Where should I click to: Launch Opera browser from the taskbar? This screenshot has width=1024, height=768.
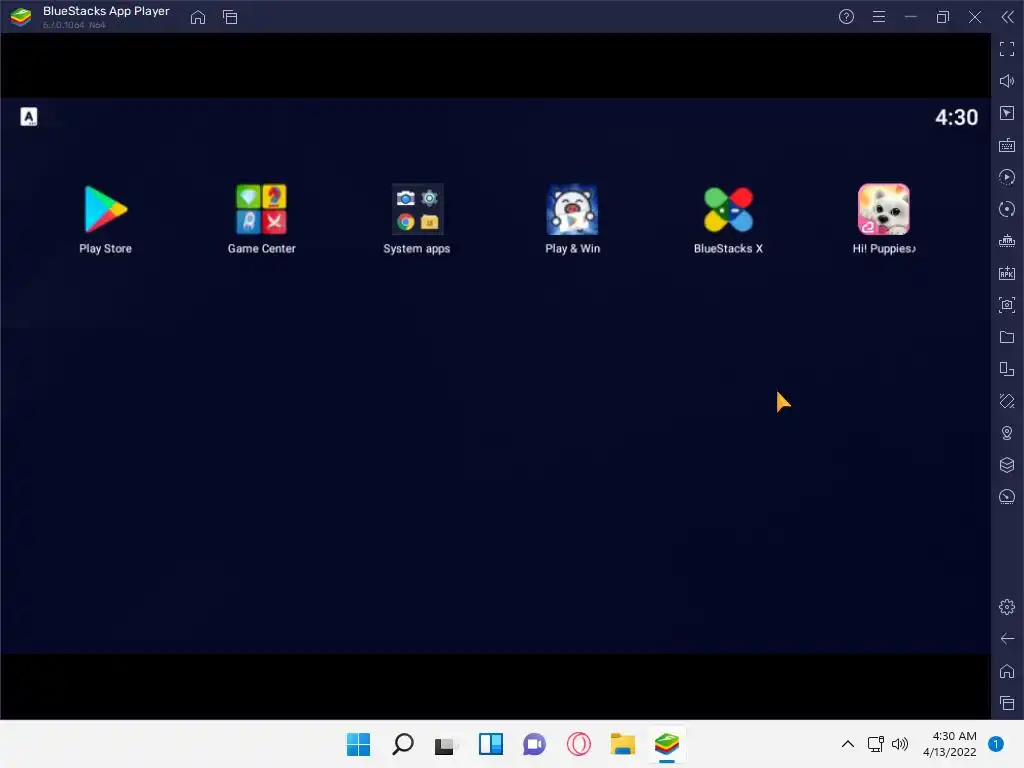pos(579,744)
